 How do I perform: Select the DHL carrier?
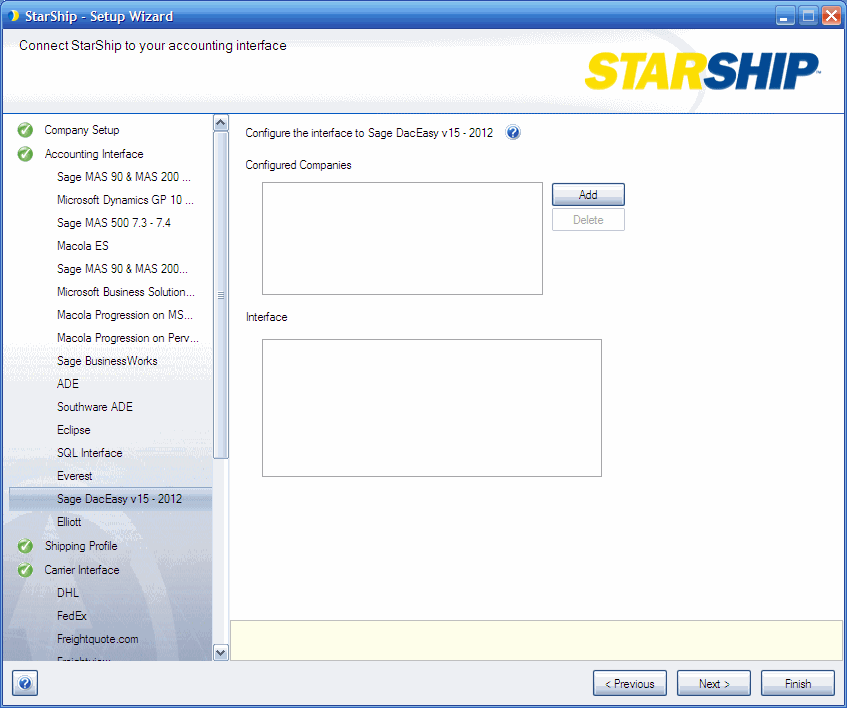tap(68, 593)
